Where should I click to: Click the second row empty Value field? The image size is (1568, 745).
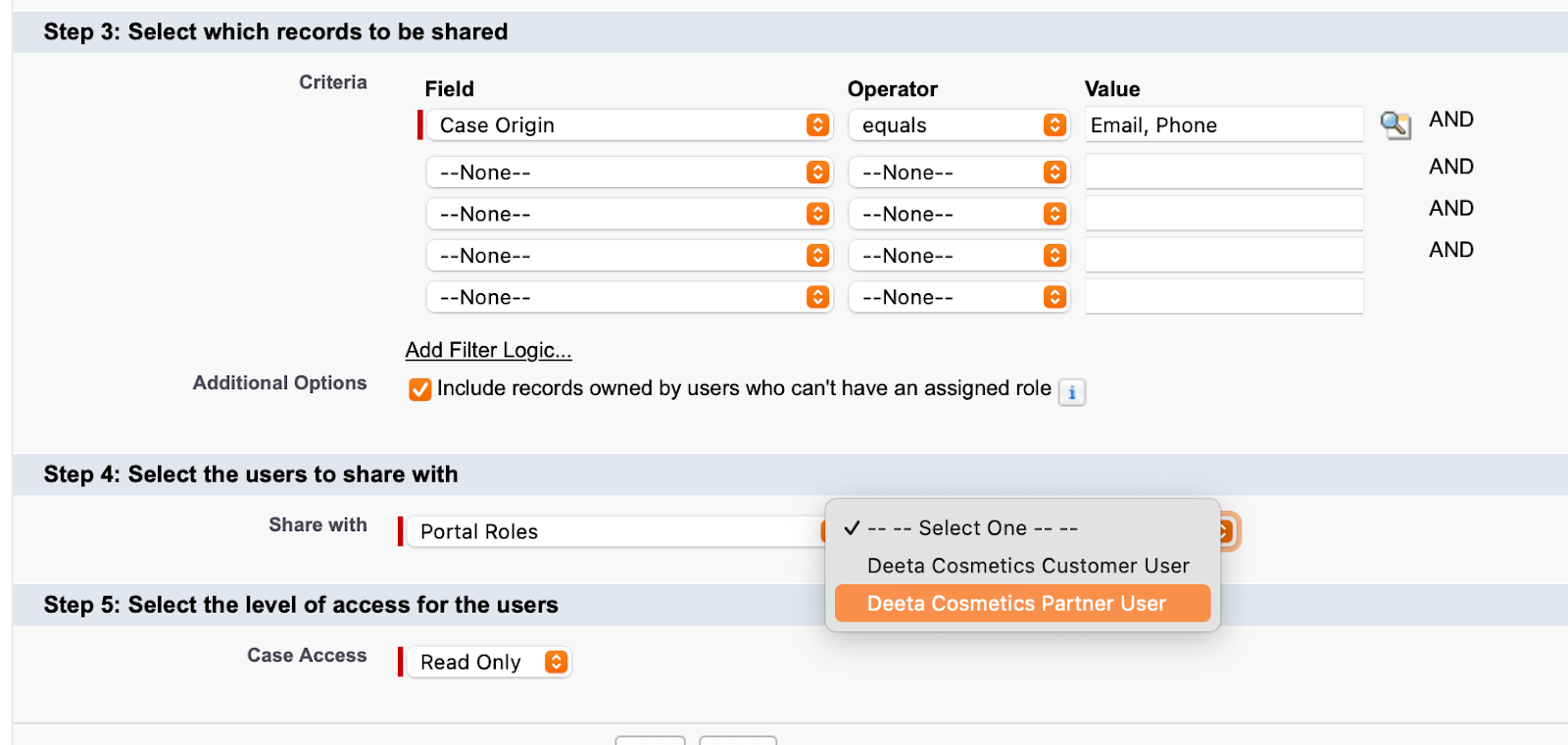[1224, 172]
